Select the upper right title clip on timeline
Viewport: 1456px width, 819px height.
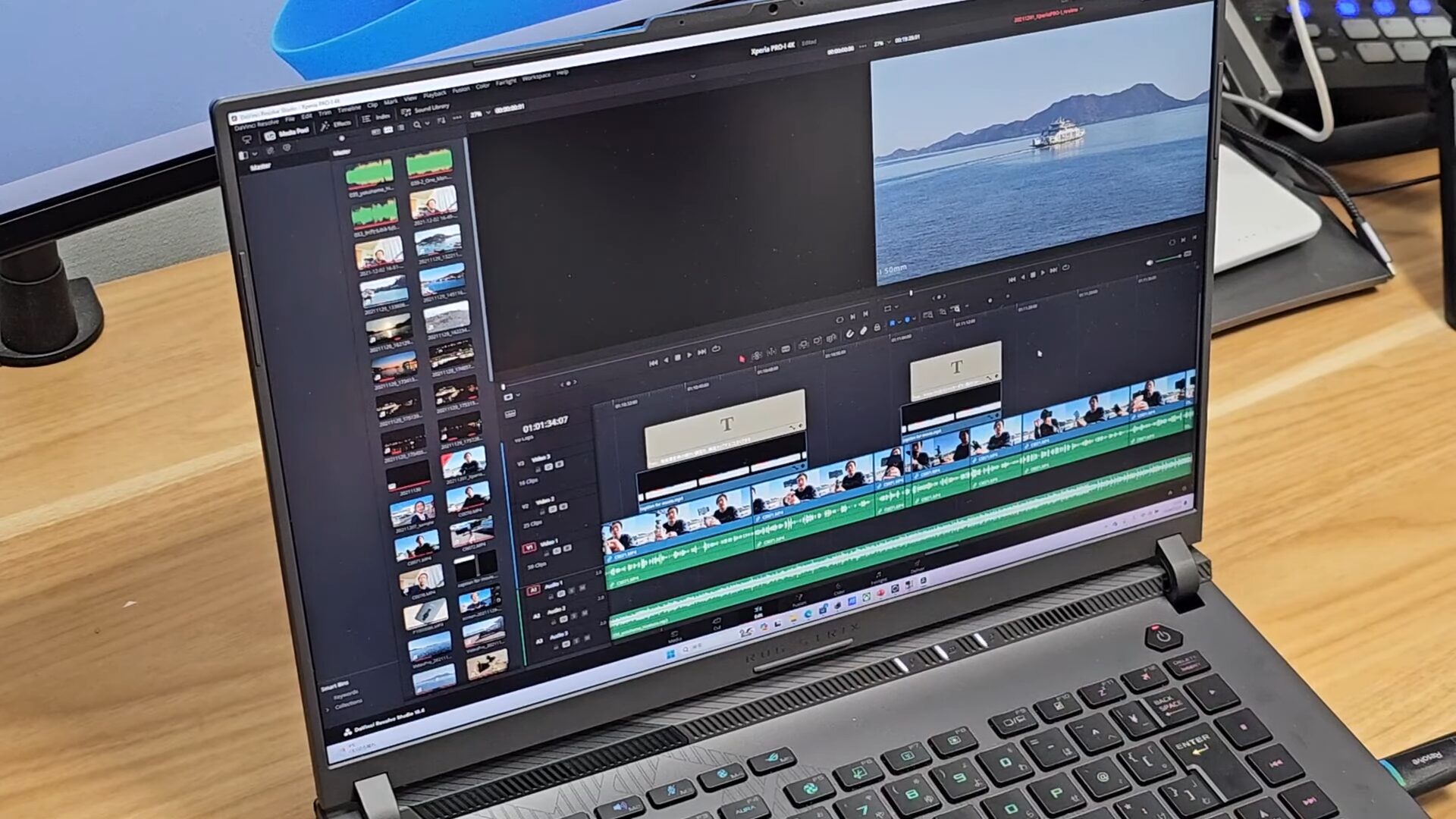click(x=955, y=369)
